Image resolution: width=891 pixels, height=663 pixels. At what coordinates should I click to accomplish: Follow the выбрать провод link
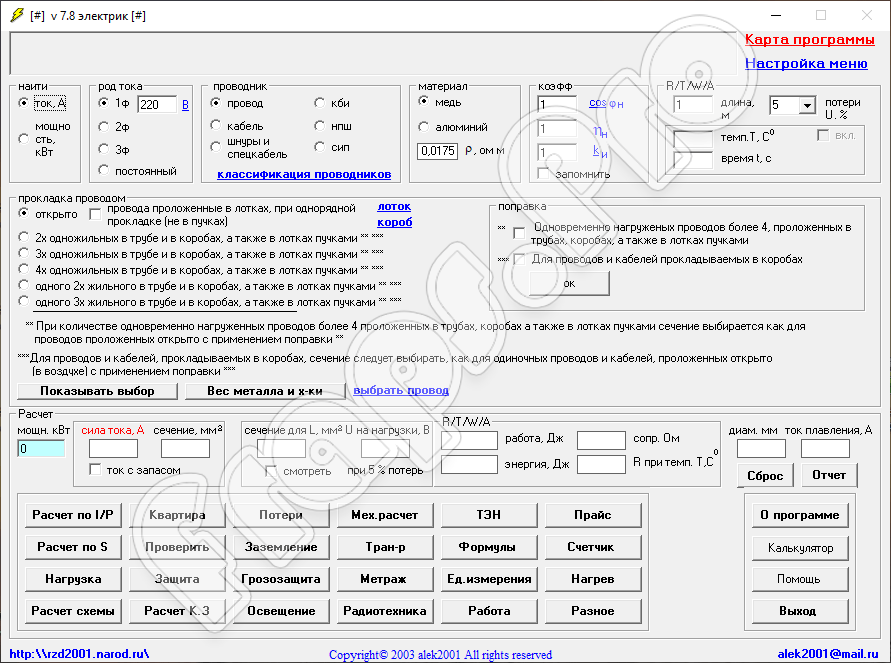coord(401,390)
